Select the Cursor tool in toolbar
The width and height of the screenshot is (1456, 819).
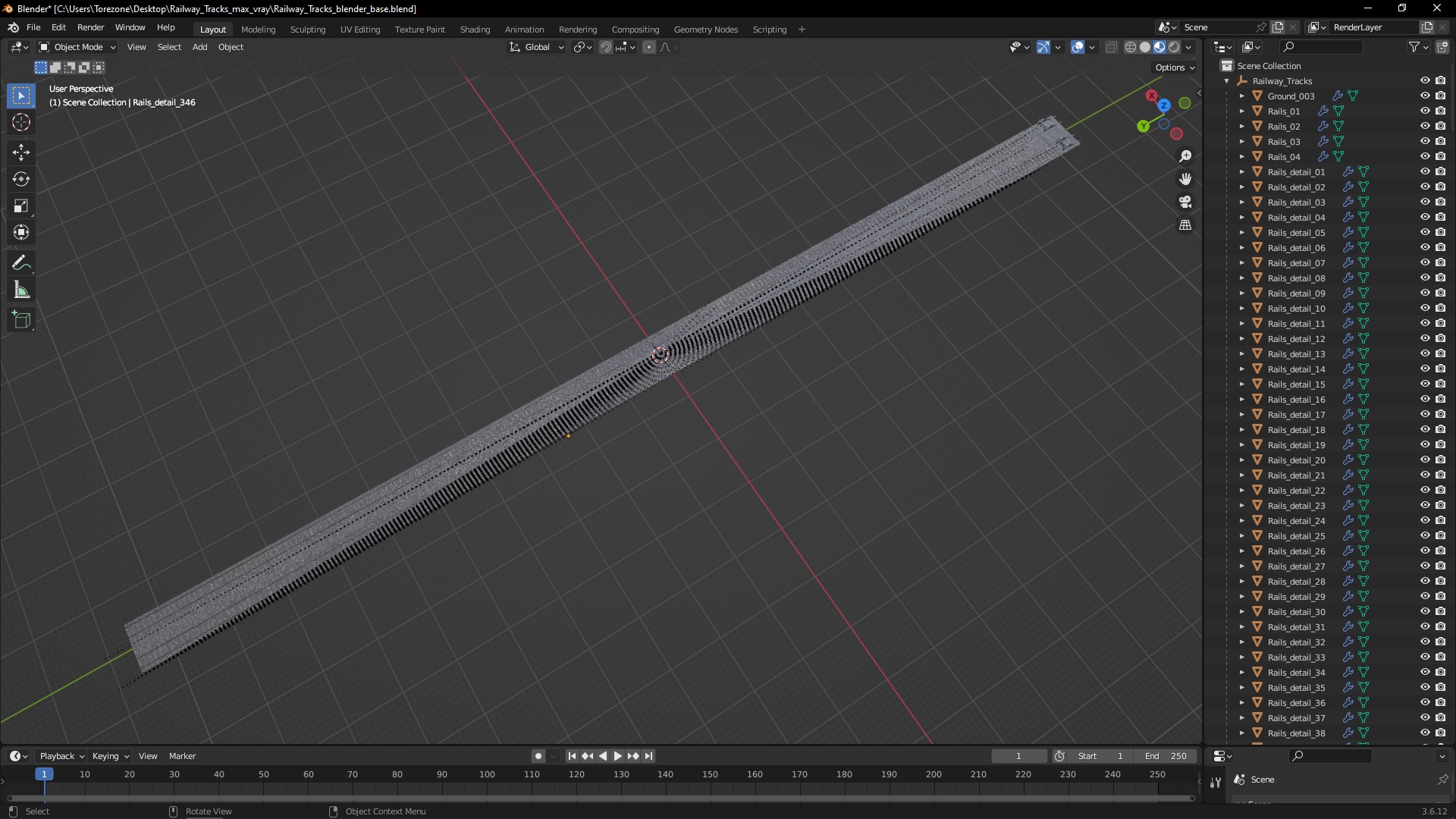(21, 122)
